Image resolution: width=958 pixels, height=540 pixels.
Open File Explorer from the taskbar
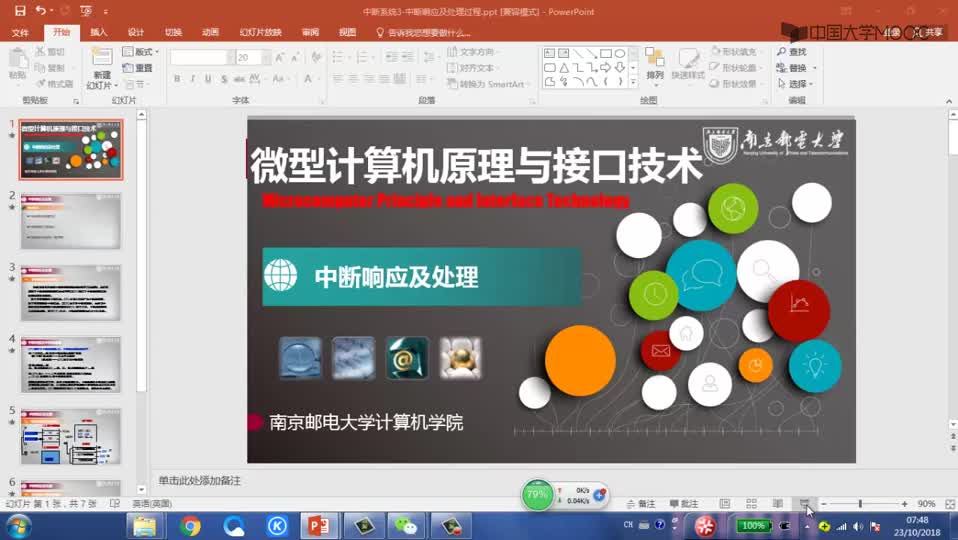tap(145, 526)
